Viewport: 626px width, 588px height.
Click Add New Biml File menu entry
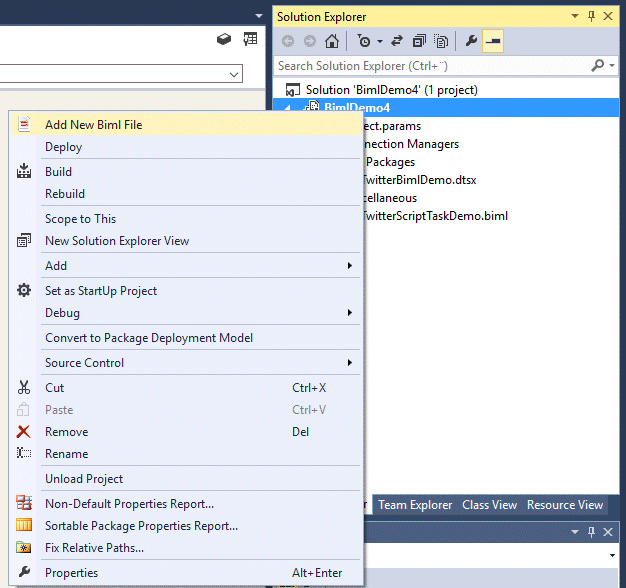point(186,125)
